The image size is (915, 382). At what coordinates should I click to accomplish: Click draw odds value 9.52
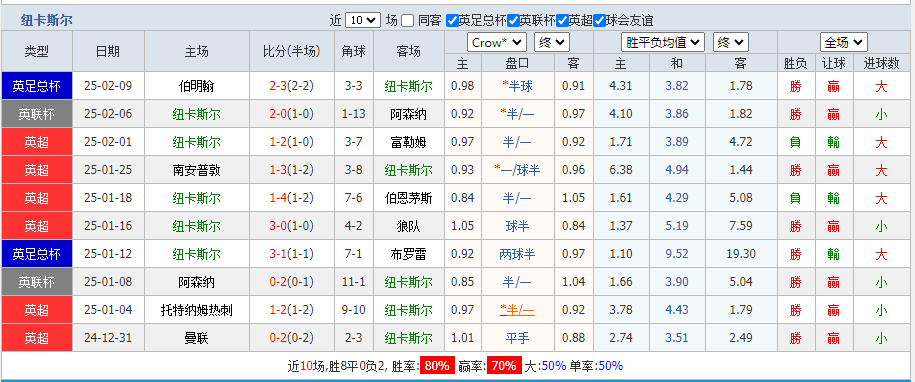coord(677,254)
